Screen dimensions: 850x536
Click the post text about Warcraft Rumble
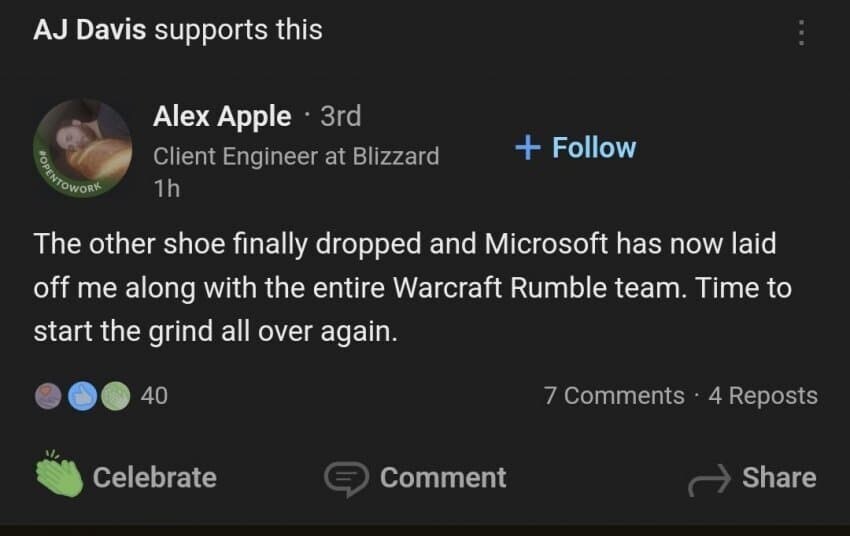pos(412,287)
